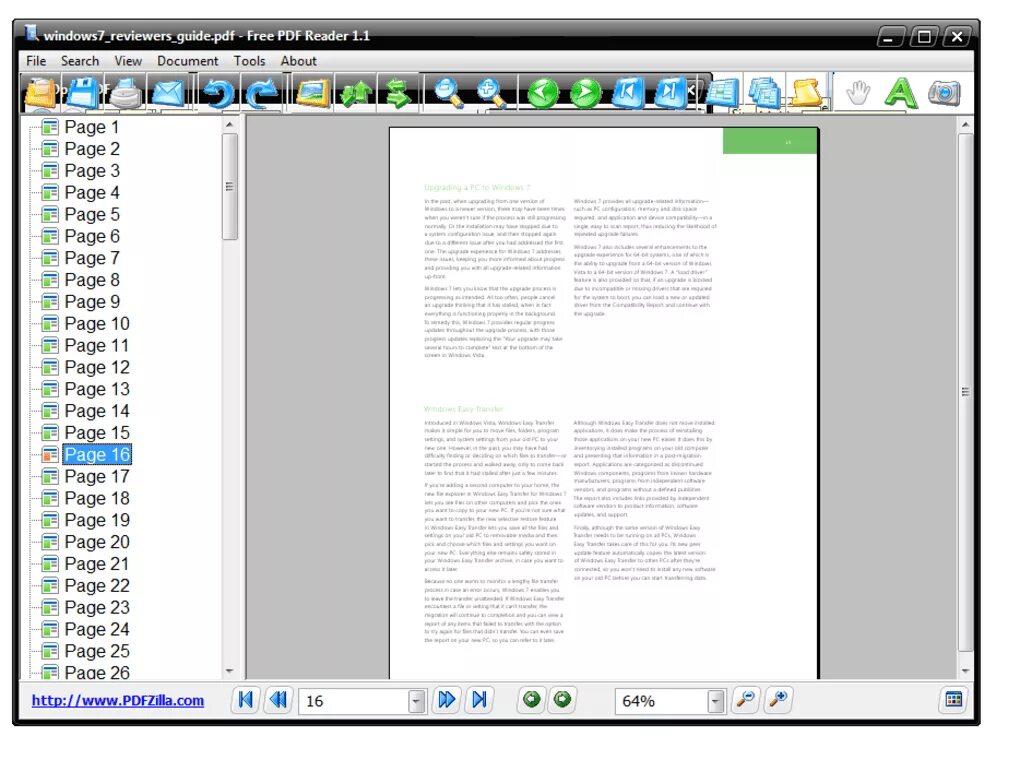Select the green text selection tool
Viewport: 1020px width, 760px height.
coord(900,92)
